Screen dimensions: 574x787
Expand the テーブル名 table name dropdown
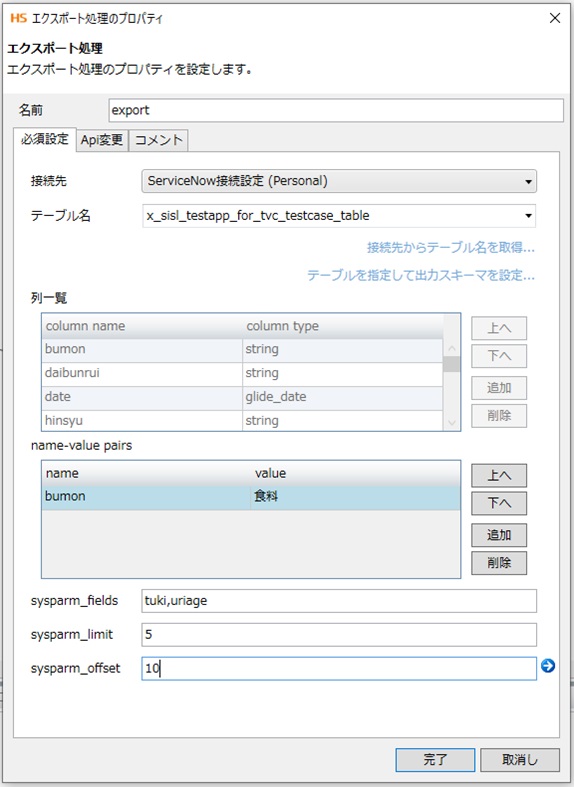[x=339, y=216]
